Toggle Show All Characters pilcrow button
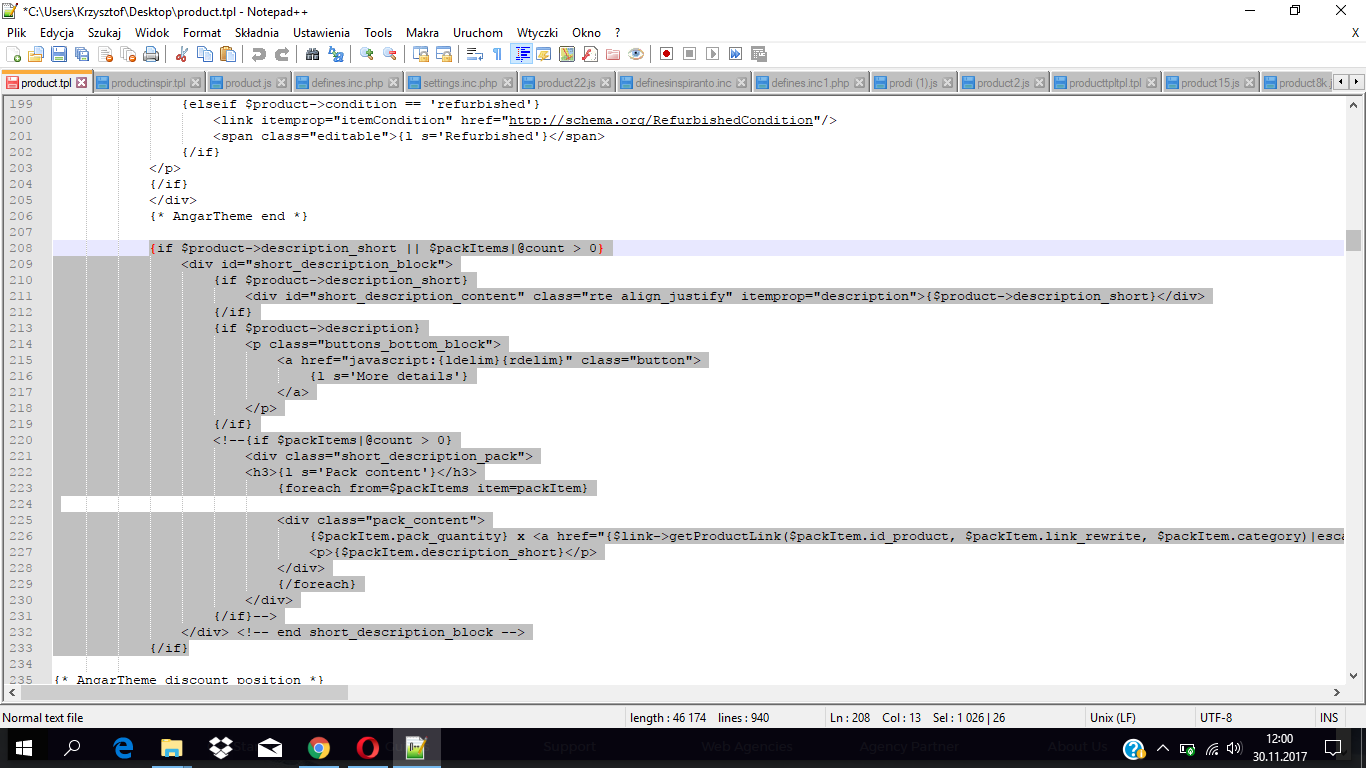The width and height of the screenshot is (1366, 768). tap(497, 54)
